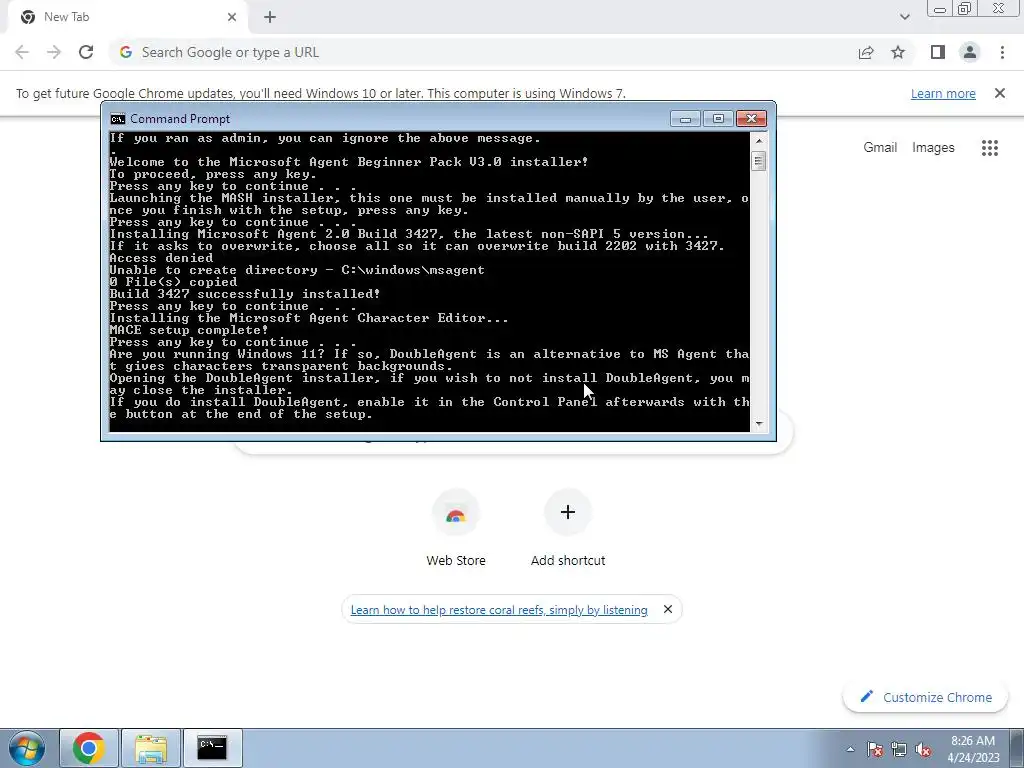Open the Web Store shortcut
The height and width of the screenshot is (768, 1024).
pyautogui.click(x=456, y=528)
